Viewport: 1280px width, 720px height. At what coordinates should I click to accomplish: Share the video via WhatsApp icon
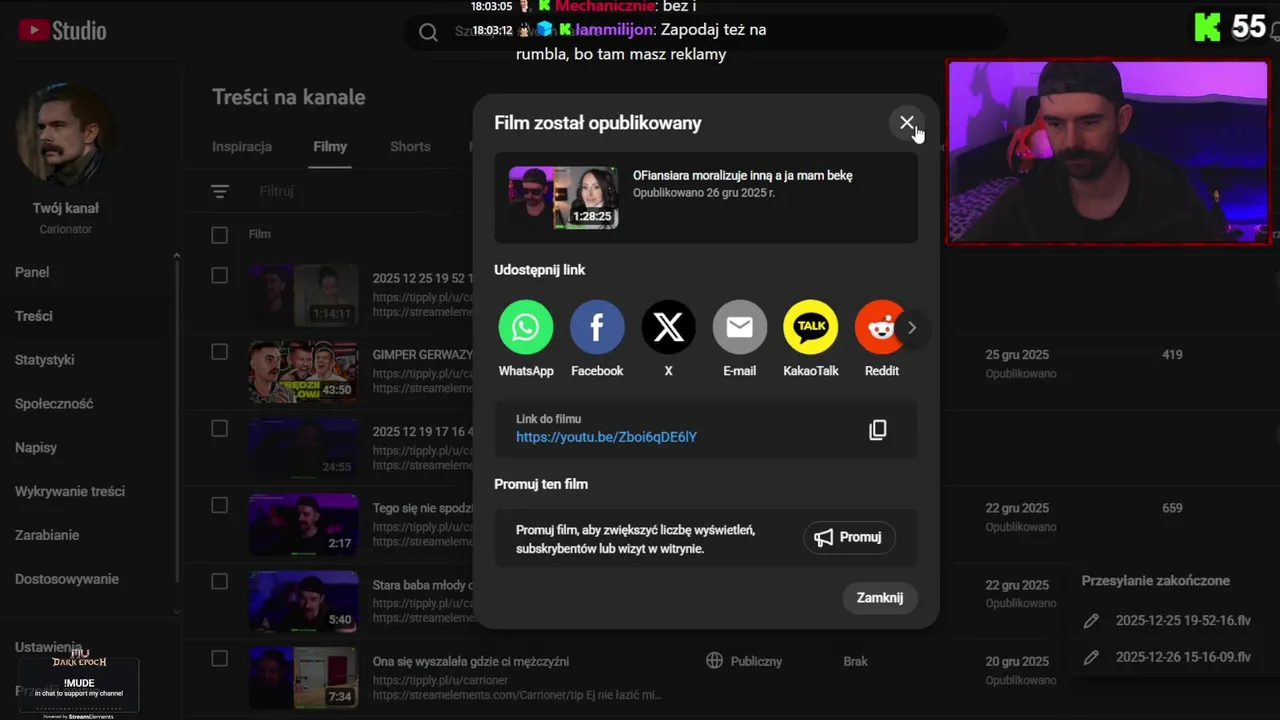pyautogui.click(x=526, y=327)
